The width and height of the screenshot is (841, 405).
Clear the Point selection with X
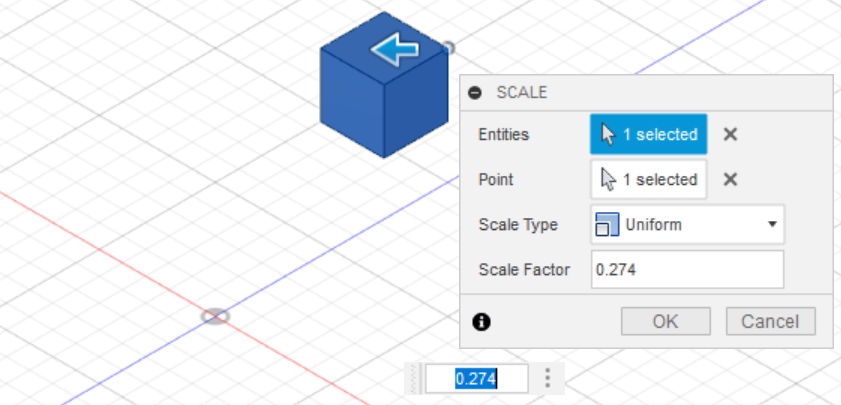730,179
